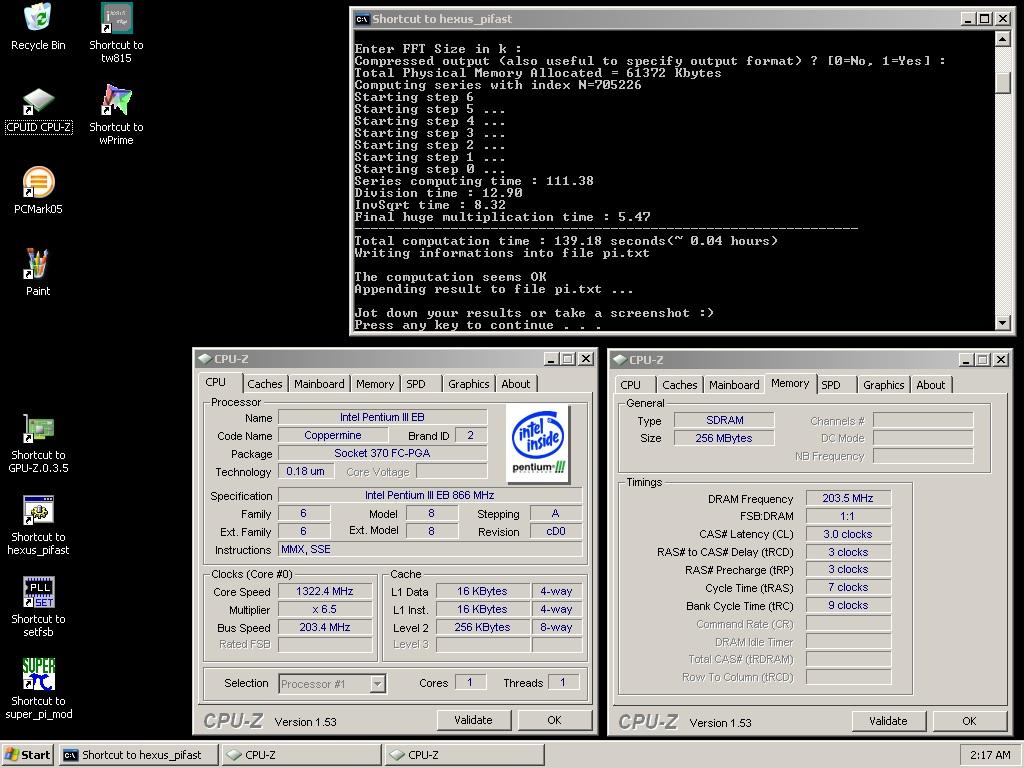Viewport: 1024px width, 768px height.
Task: Click the Specification Intel Pentium III EB 866 MHz
Action: click(x=430, y=496)
